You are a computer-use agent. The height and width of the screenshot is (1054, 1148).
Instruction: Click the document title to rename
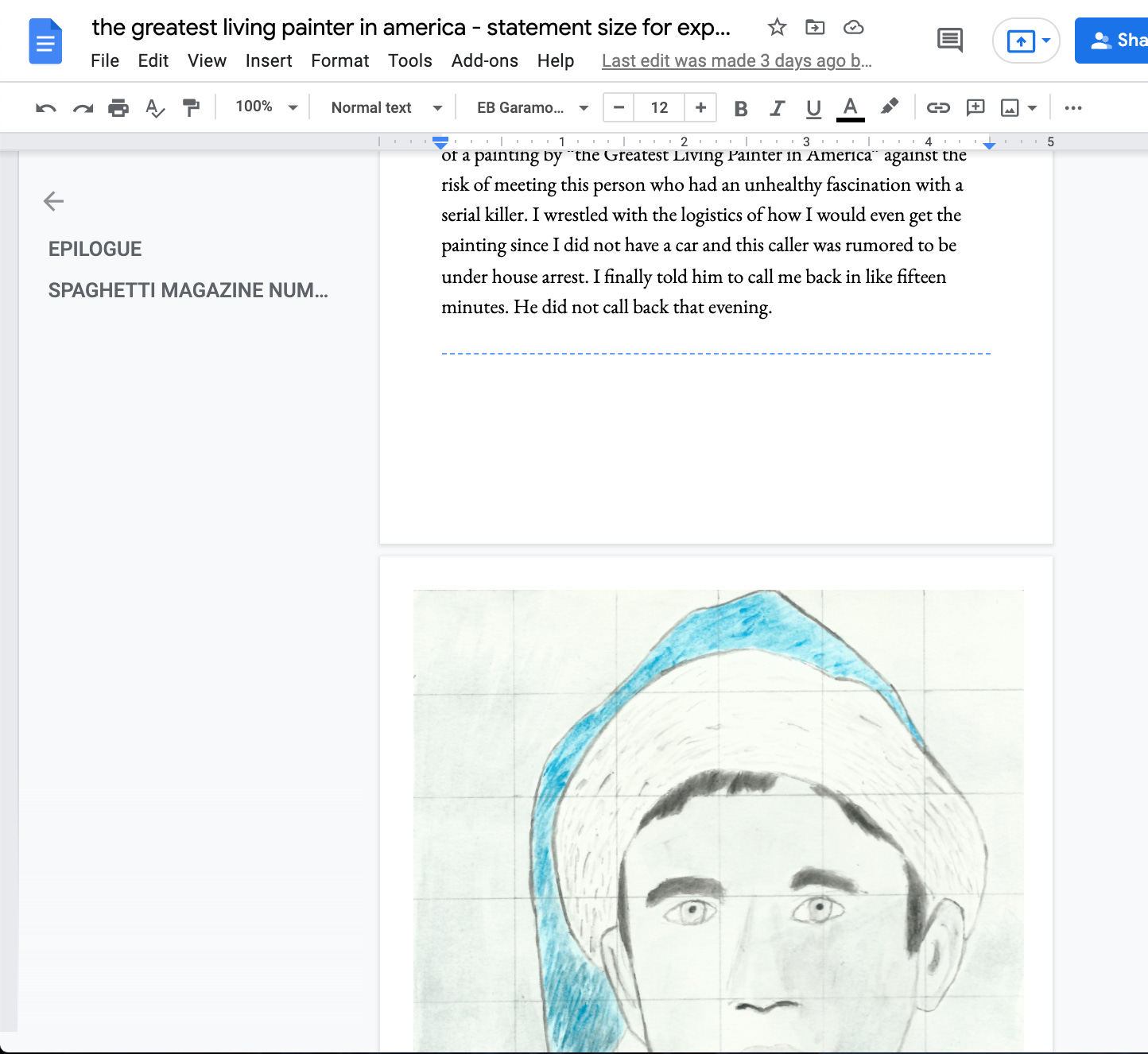411,27
